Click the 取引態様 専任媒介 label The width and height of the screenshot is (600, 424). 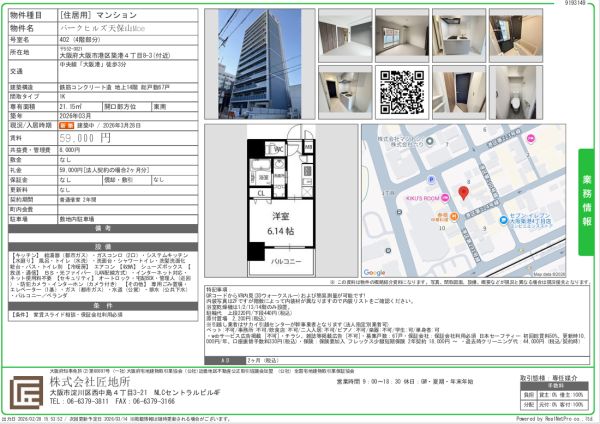tap(549, 378)
